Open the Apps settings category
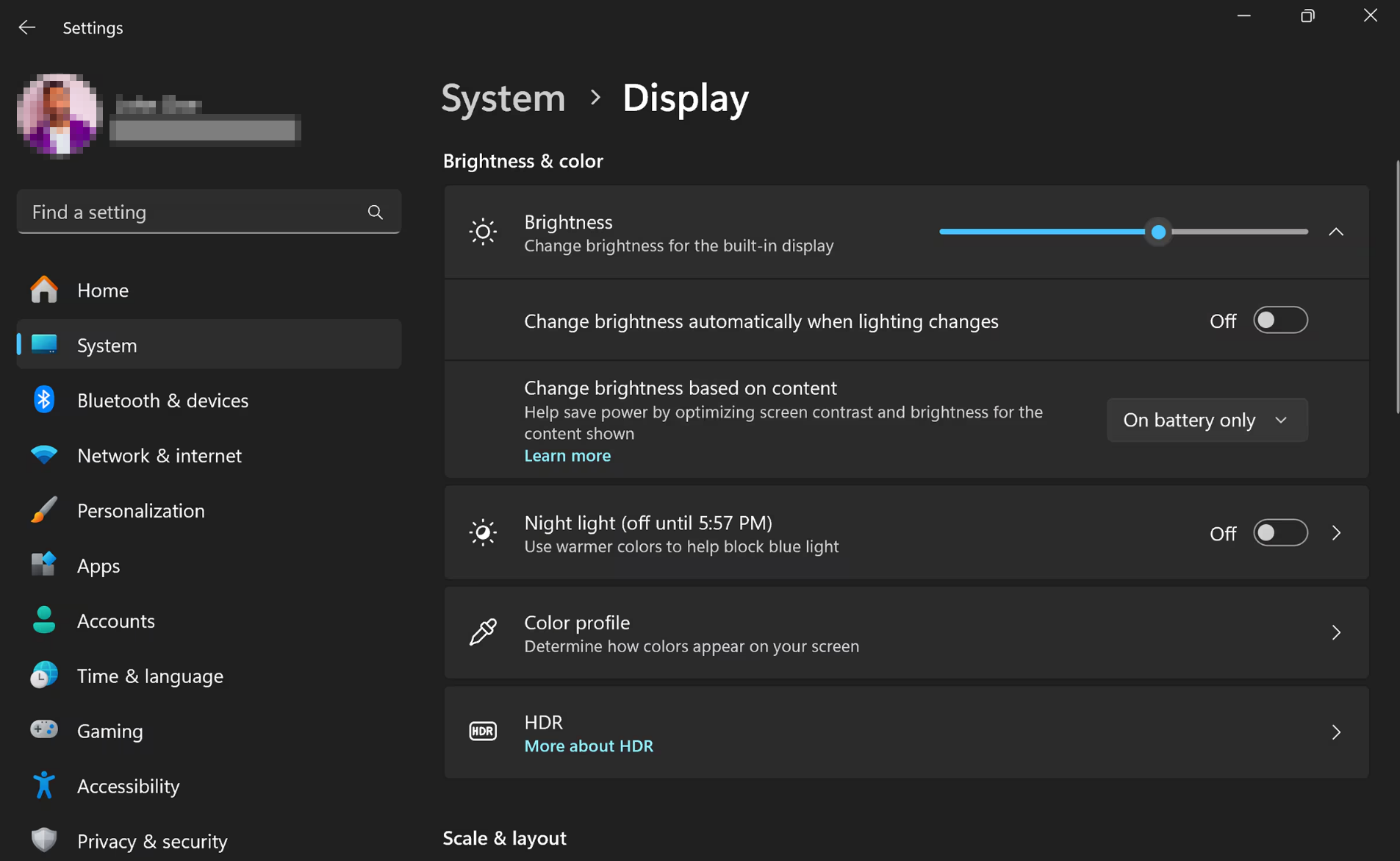This screenshot has height=861, width=1400. [x=98, y=565]
